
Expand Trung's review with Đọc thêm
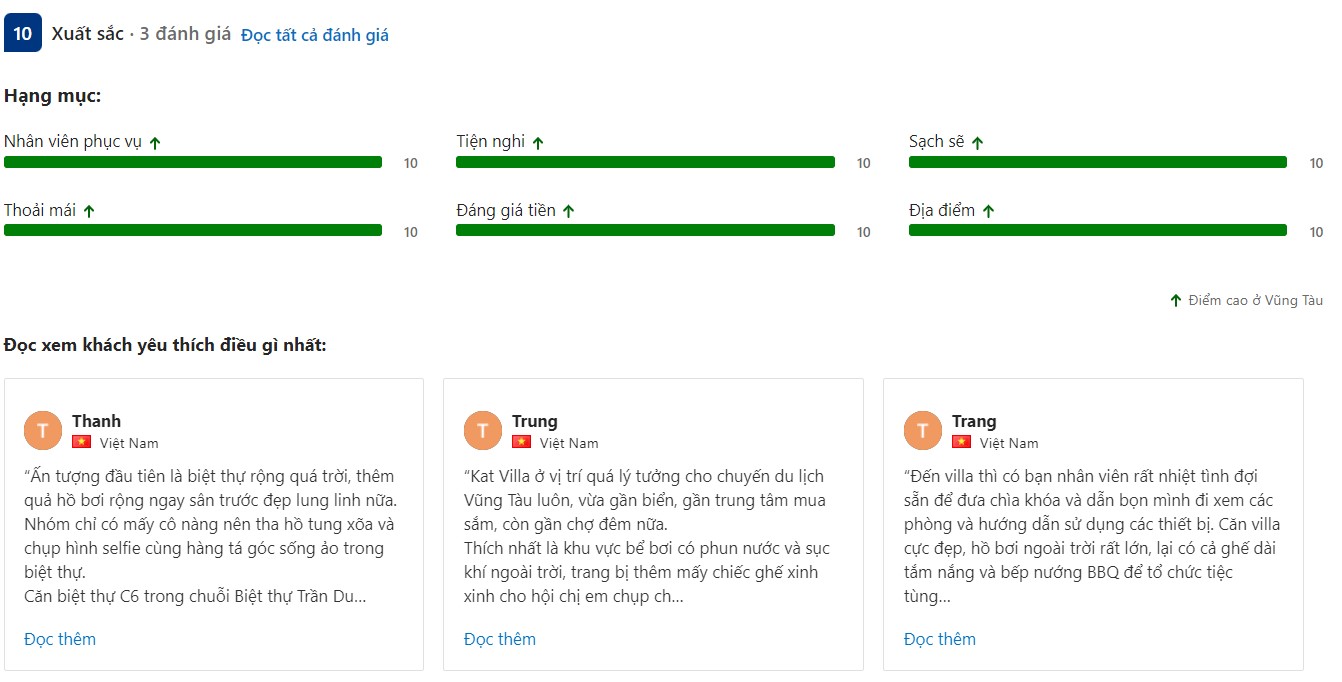[x=500, y=639]
